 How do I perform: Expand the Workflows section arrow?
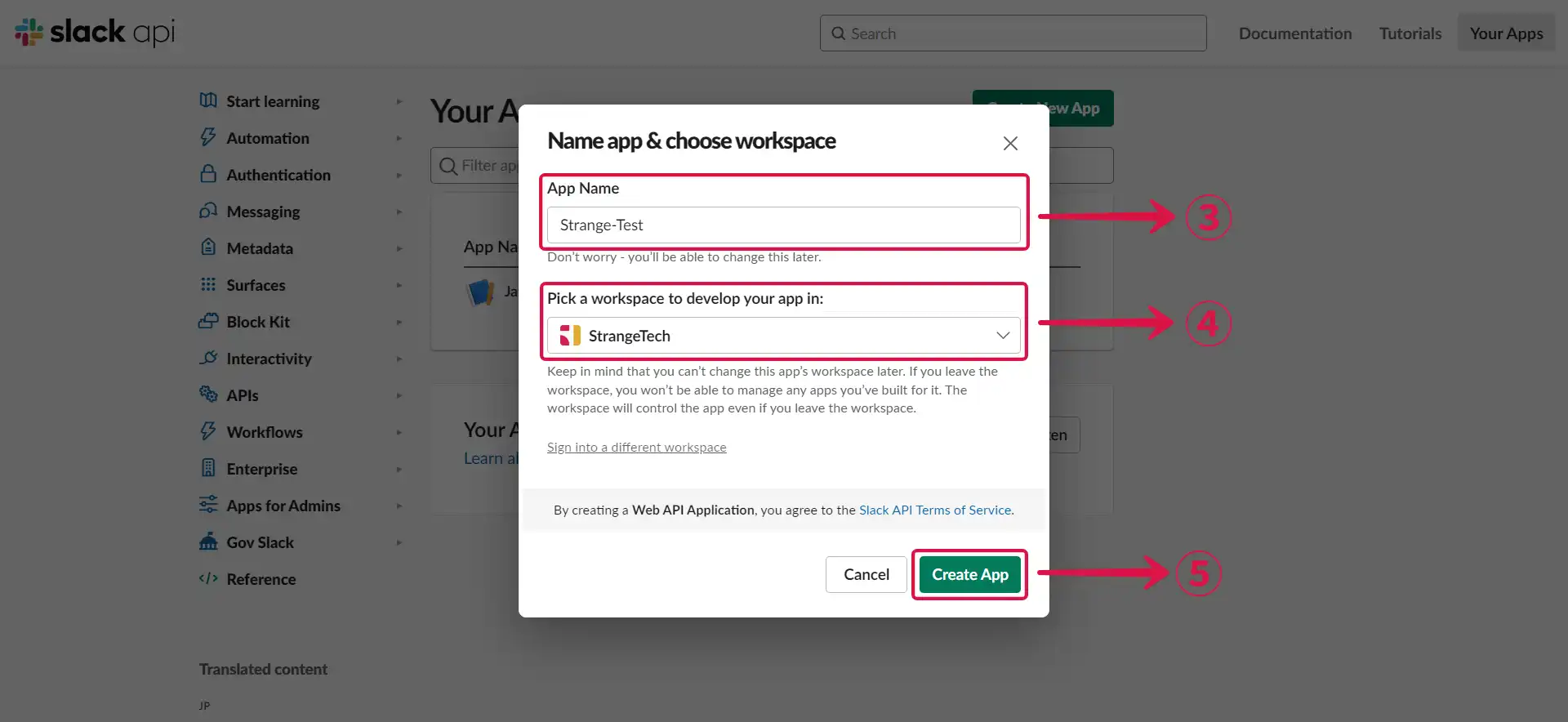click(399, 432)
